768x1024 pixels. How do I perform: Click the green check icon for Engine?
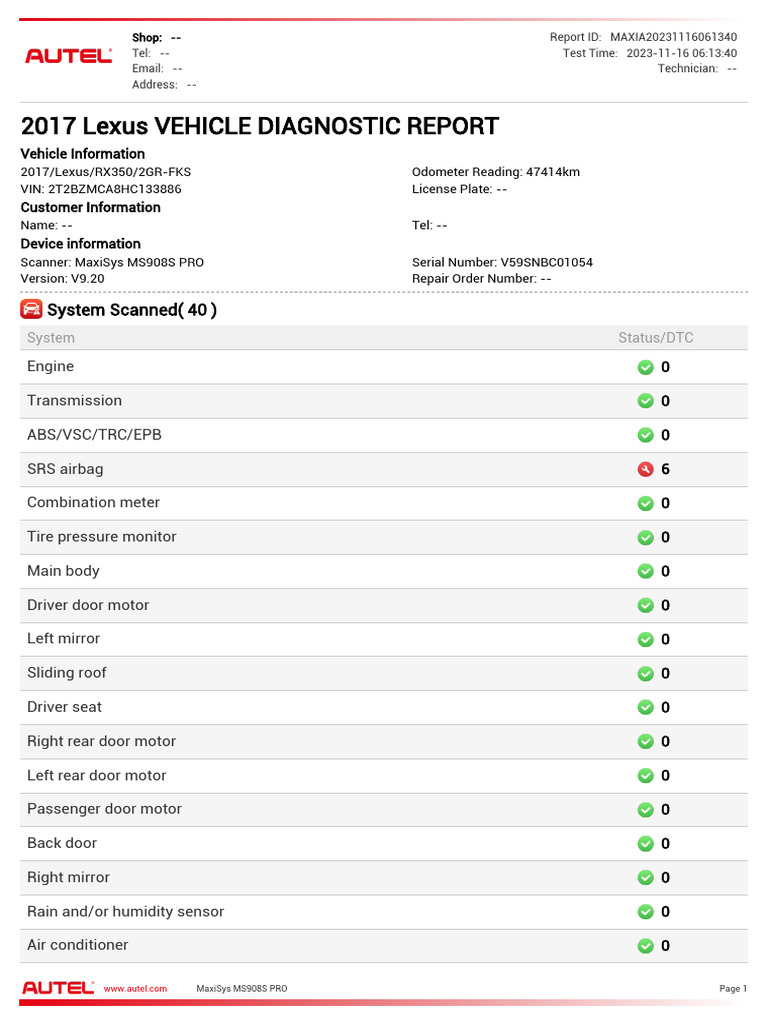[645, 367]
